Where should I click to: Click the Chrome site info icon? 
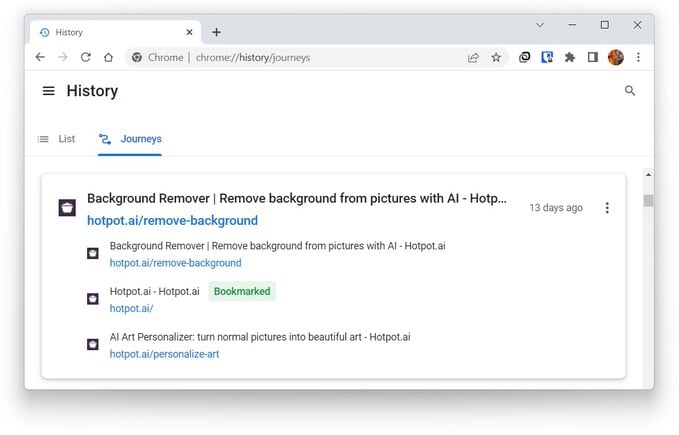[137, 58]
